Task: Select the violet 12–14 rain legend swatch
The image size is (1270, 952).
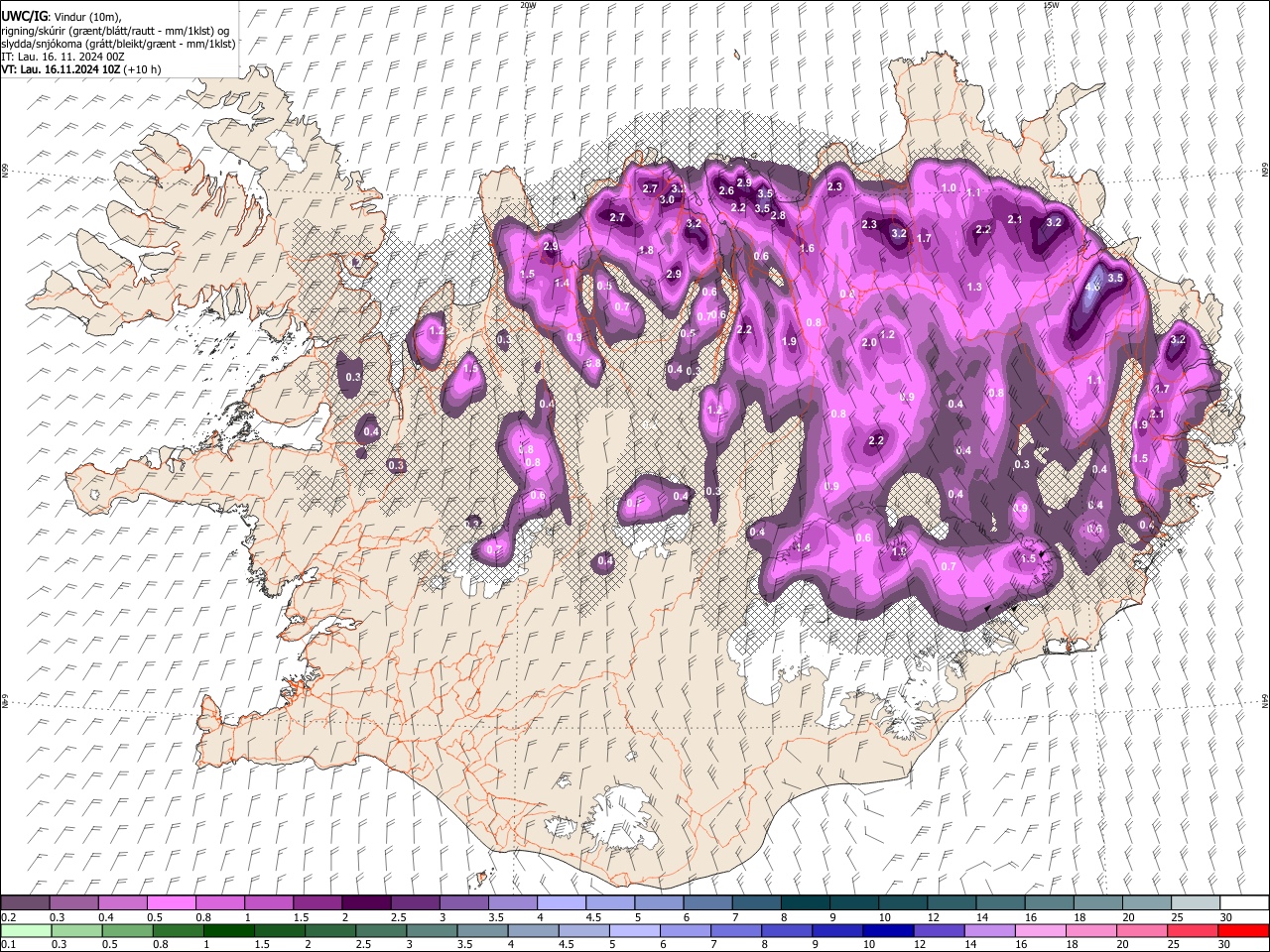Action: pos(939,930)
